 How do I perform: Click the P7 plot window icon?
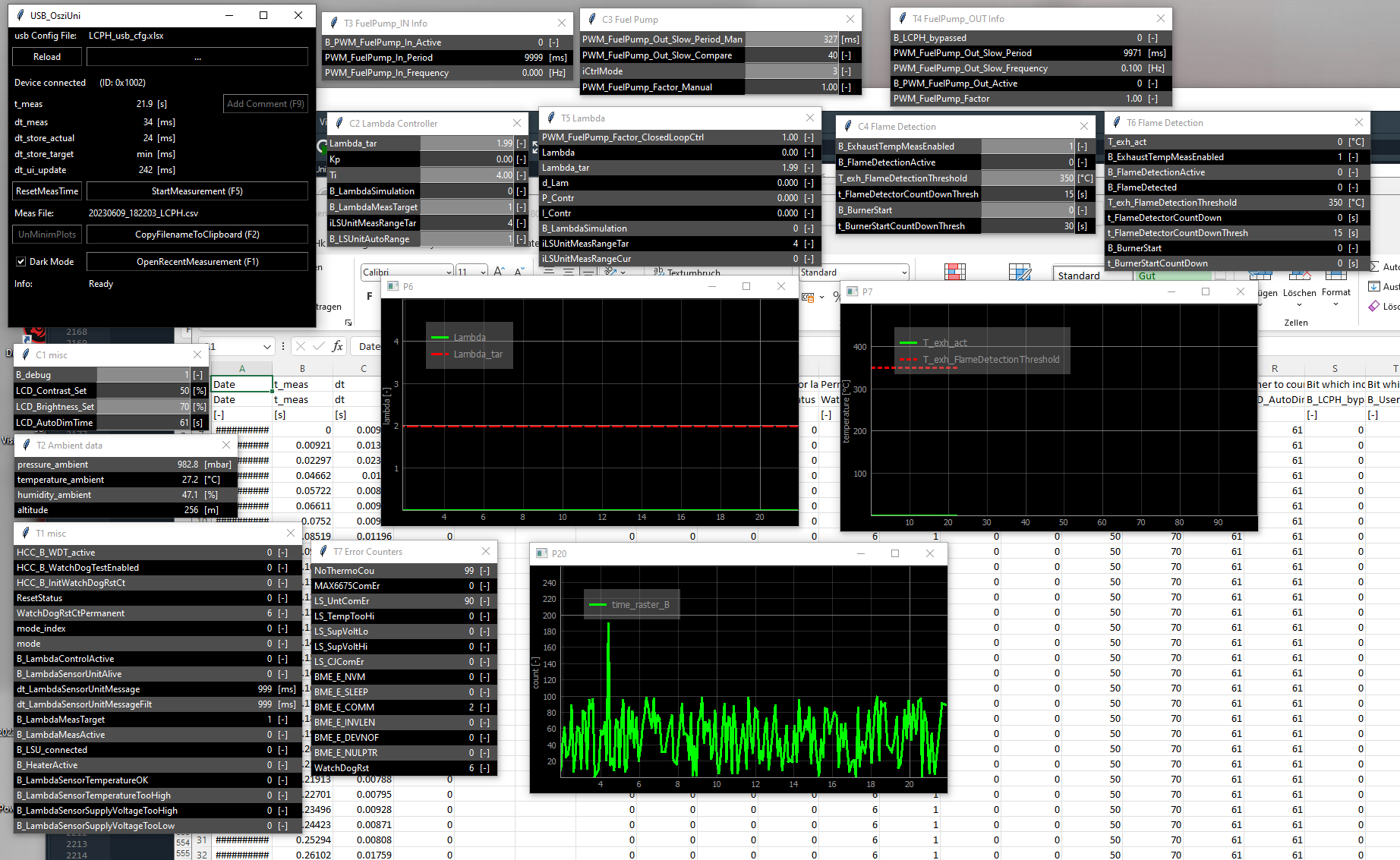click(852, 291)
